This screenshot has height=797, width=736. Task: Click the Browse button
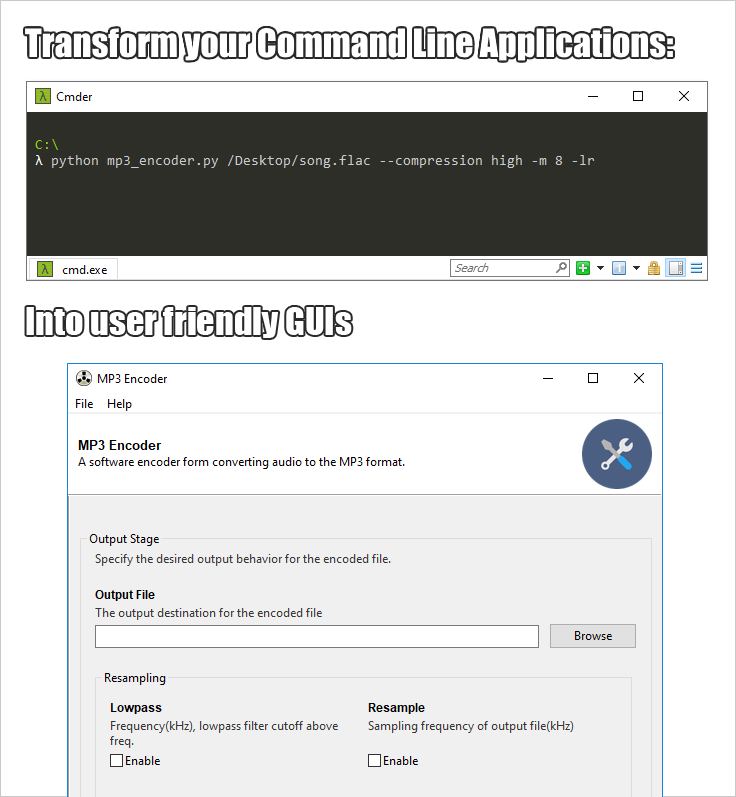(593, 636)
